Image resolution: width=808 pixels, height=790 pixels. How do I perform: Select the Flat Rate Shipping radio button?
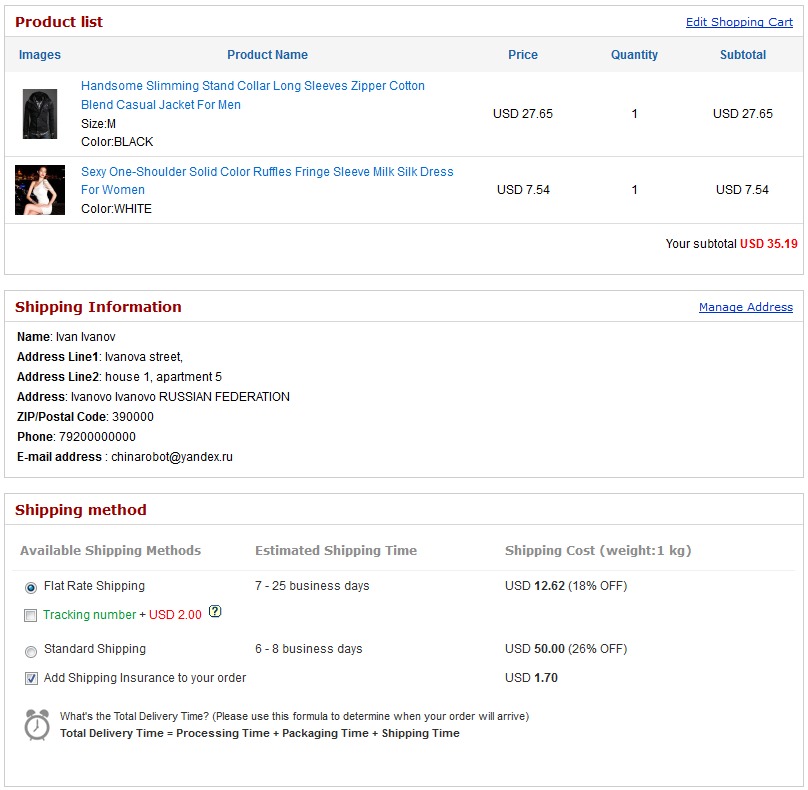click(x=31, y=587)
